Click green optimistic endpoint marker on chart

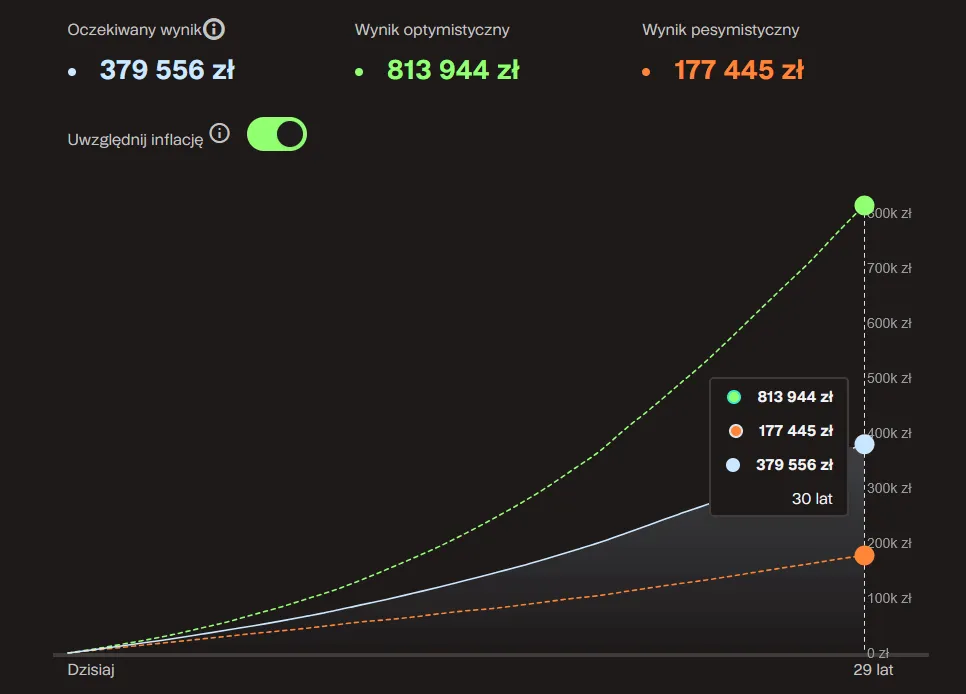pyautogui.click(x=864, y=206)
